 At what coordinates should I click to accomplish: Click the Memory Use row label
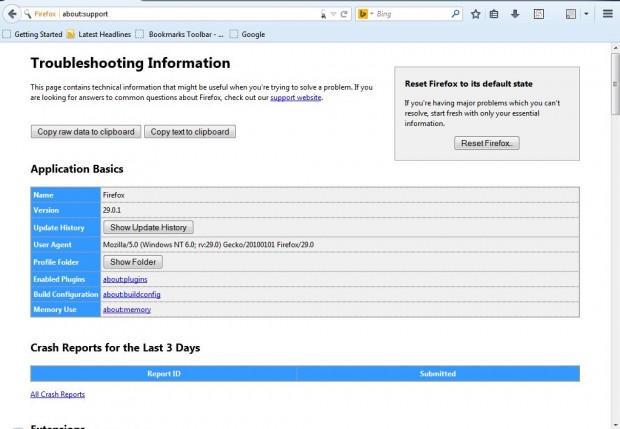point(55,310)
